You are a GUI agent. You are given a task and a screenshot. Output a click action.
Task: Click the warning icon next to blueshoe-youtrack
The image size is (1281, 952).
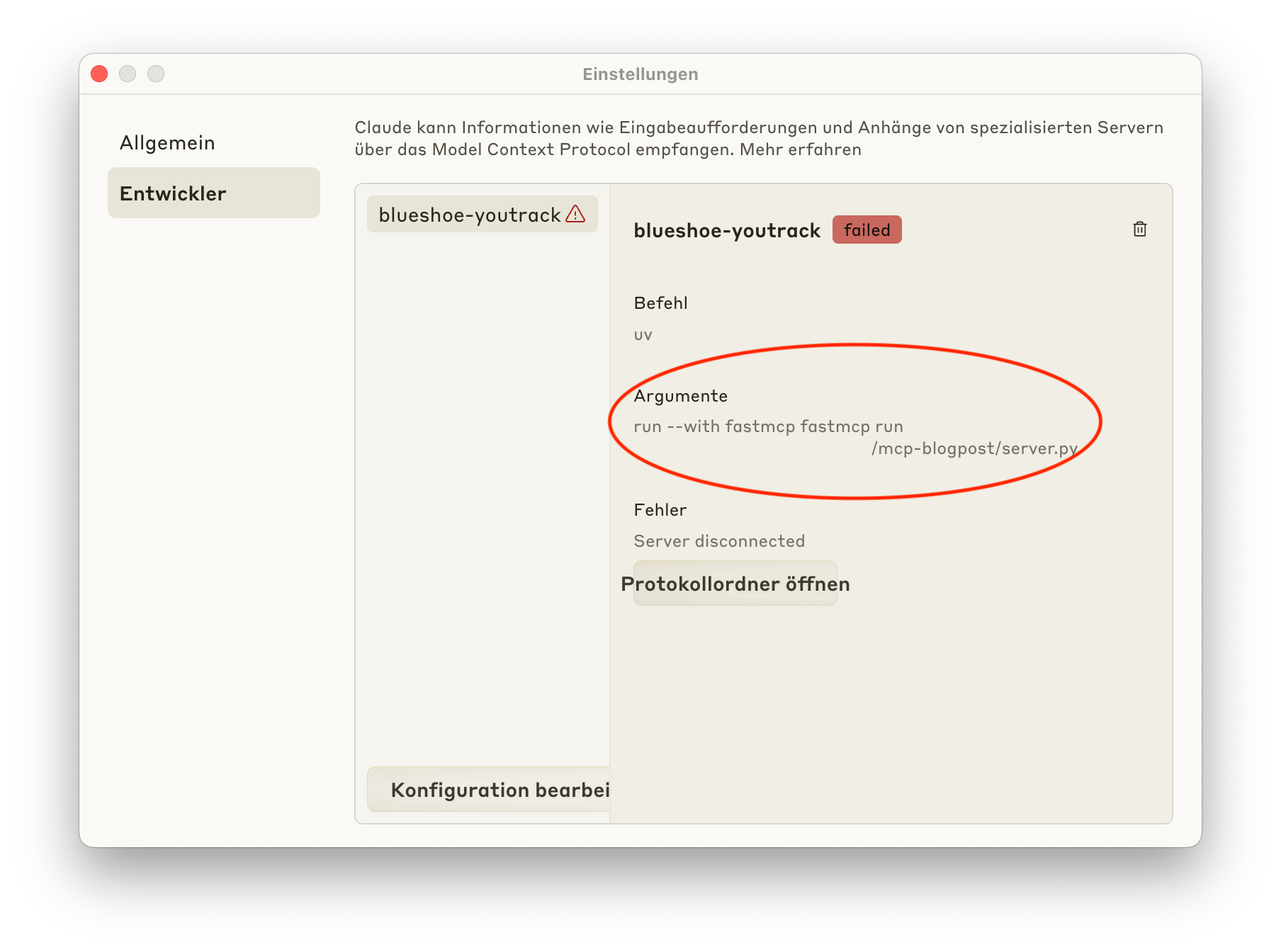[575, 214]
